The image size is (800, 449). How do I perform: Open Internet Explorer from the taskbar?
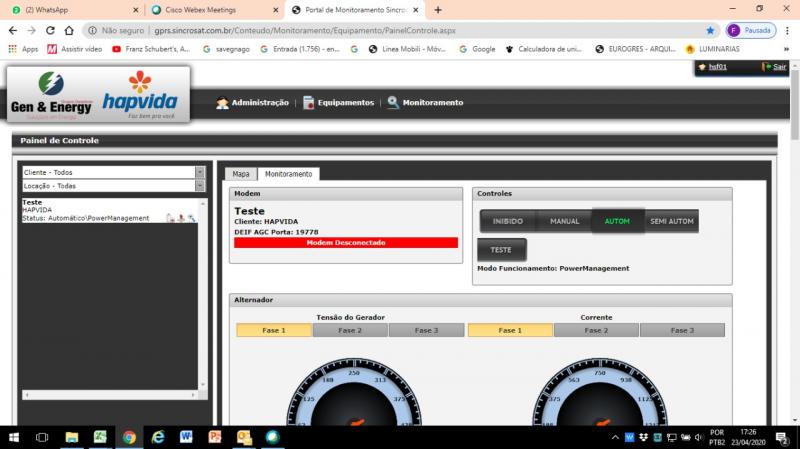[x=158, y=437]
